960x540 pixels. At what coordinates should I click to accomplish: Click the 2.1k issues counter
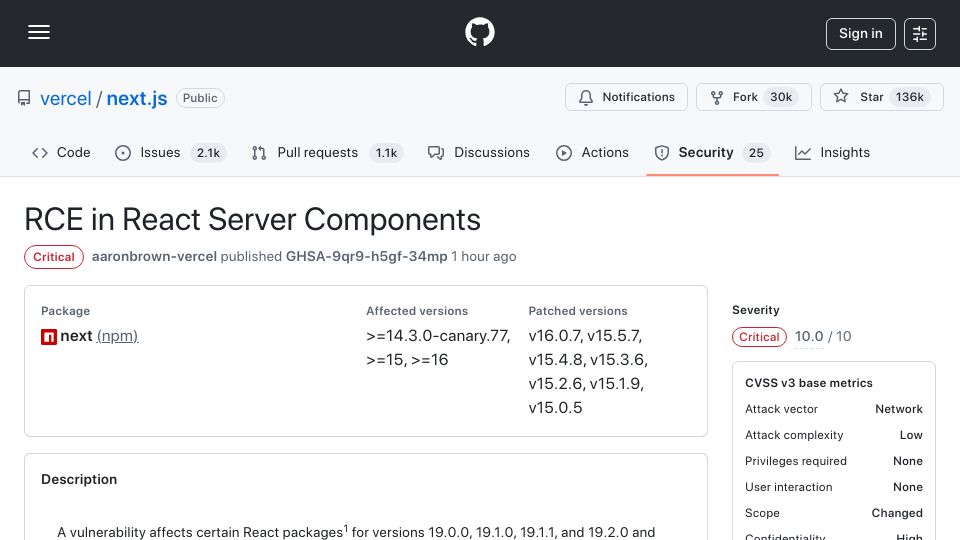coord(208,153)
